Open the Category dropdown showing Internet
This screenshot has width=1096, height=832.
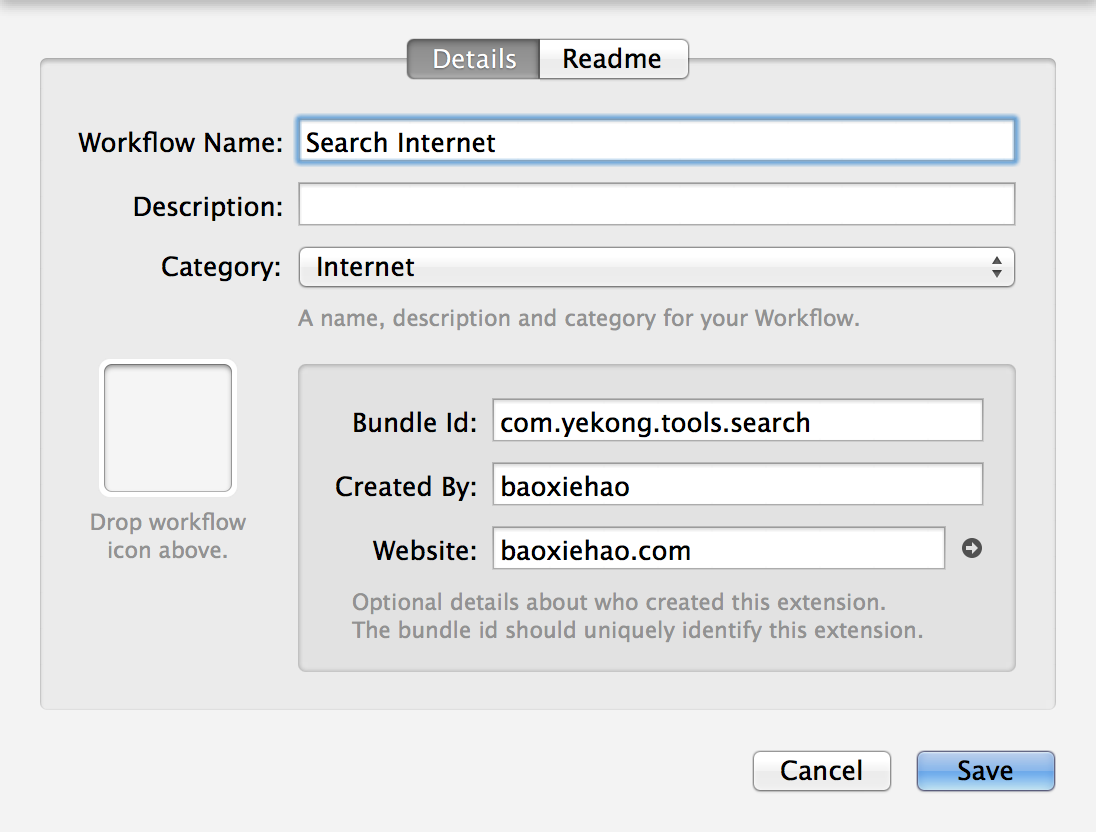coord(656,267)
